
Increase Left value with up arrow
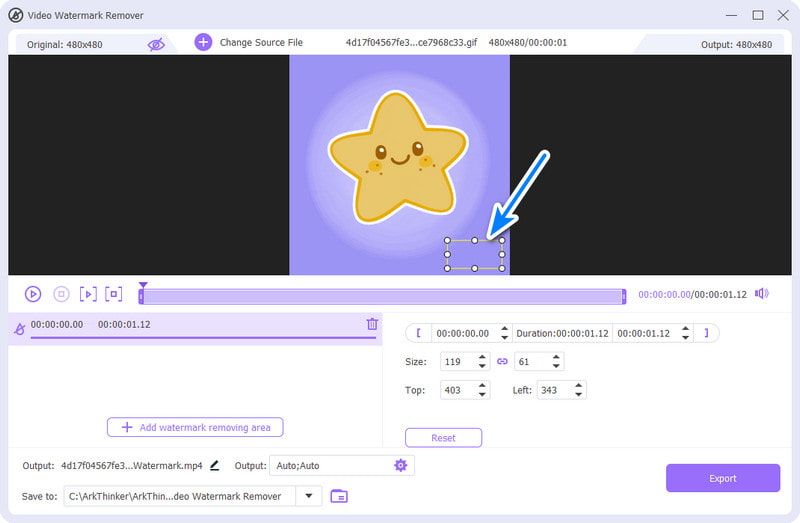pyautogui.click(x=579, y=386)
